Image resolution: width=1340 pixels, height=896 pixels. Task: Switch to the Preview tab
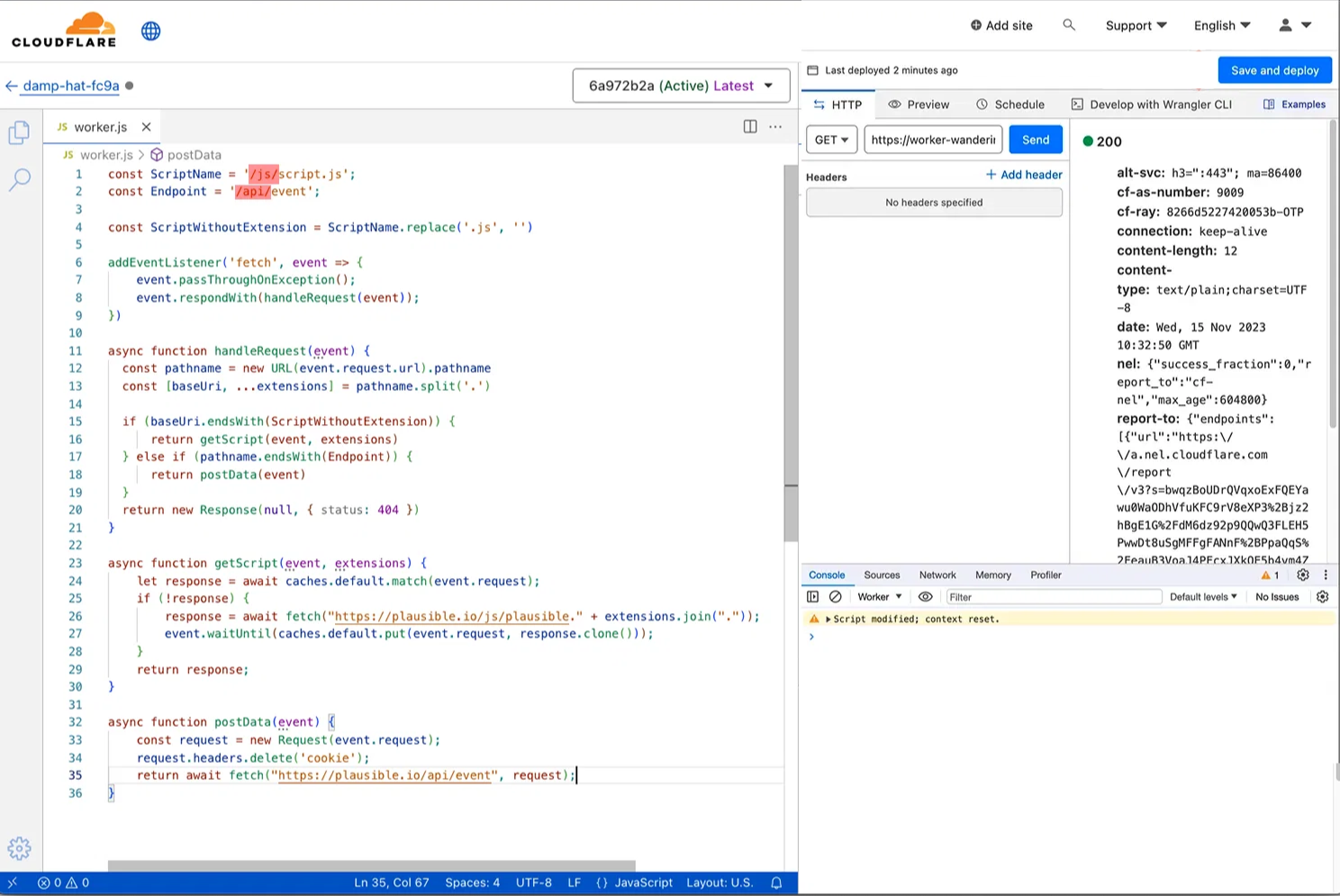(x=919, y=104)
